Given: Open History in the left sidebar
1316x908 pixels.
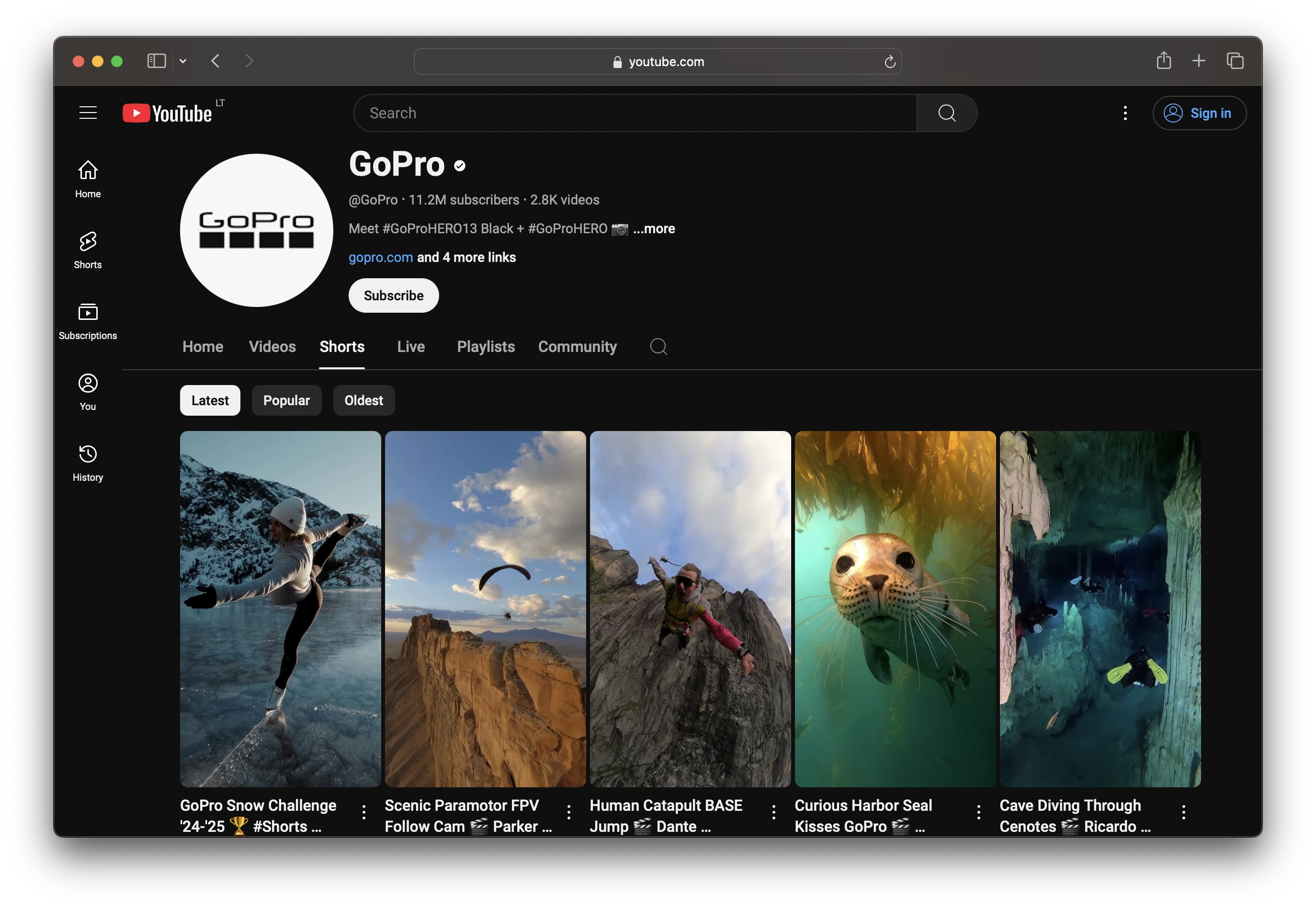Looking at the screenshot, I should pyautogui.click(x=88, y=463).
